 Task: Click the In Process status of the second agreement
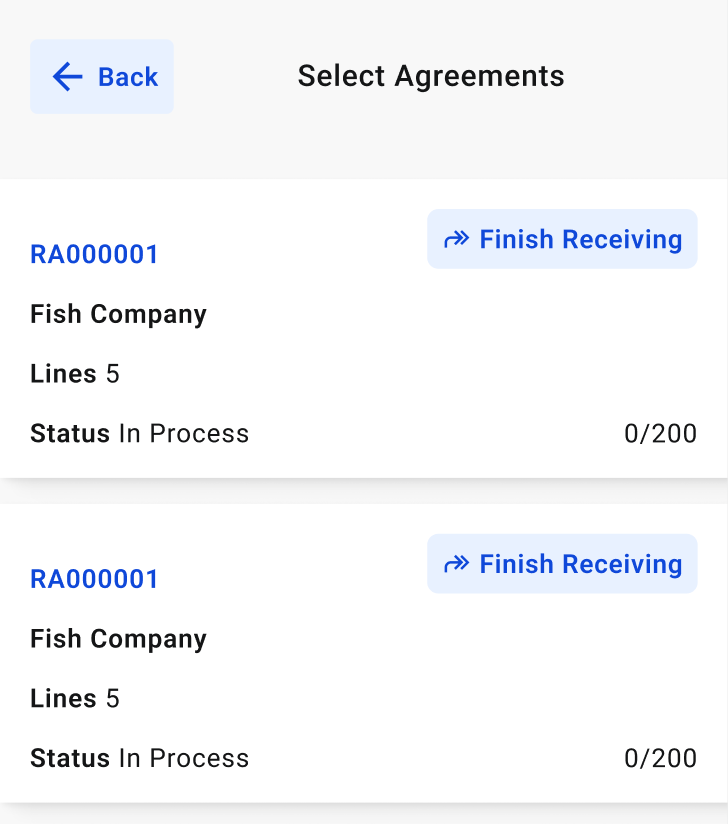(x=184, y=759)
